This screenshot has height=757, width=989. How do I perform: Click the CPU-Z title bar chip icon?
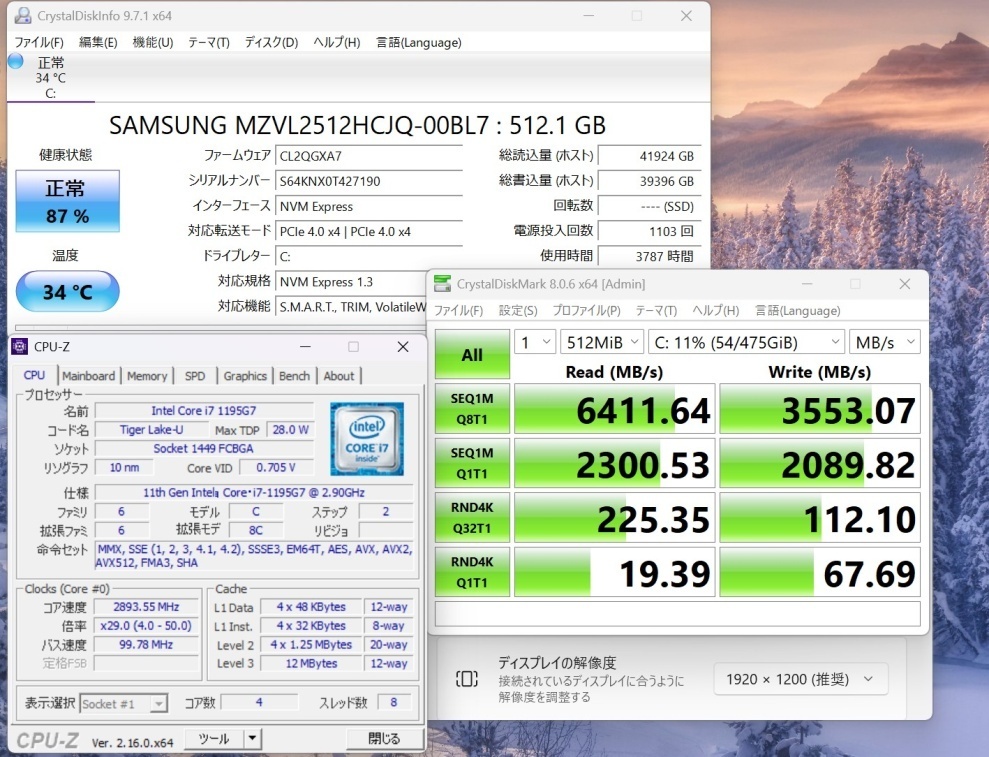coord(20,346)
